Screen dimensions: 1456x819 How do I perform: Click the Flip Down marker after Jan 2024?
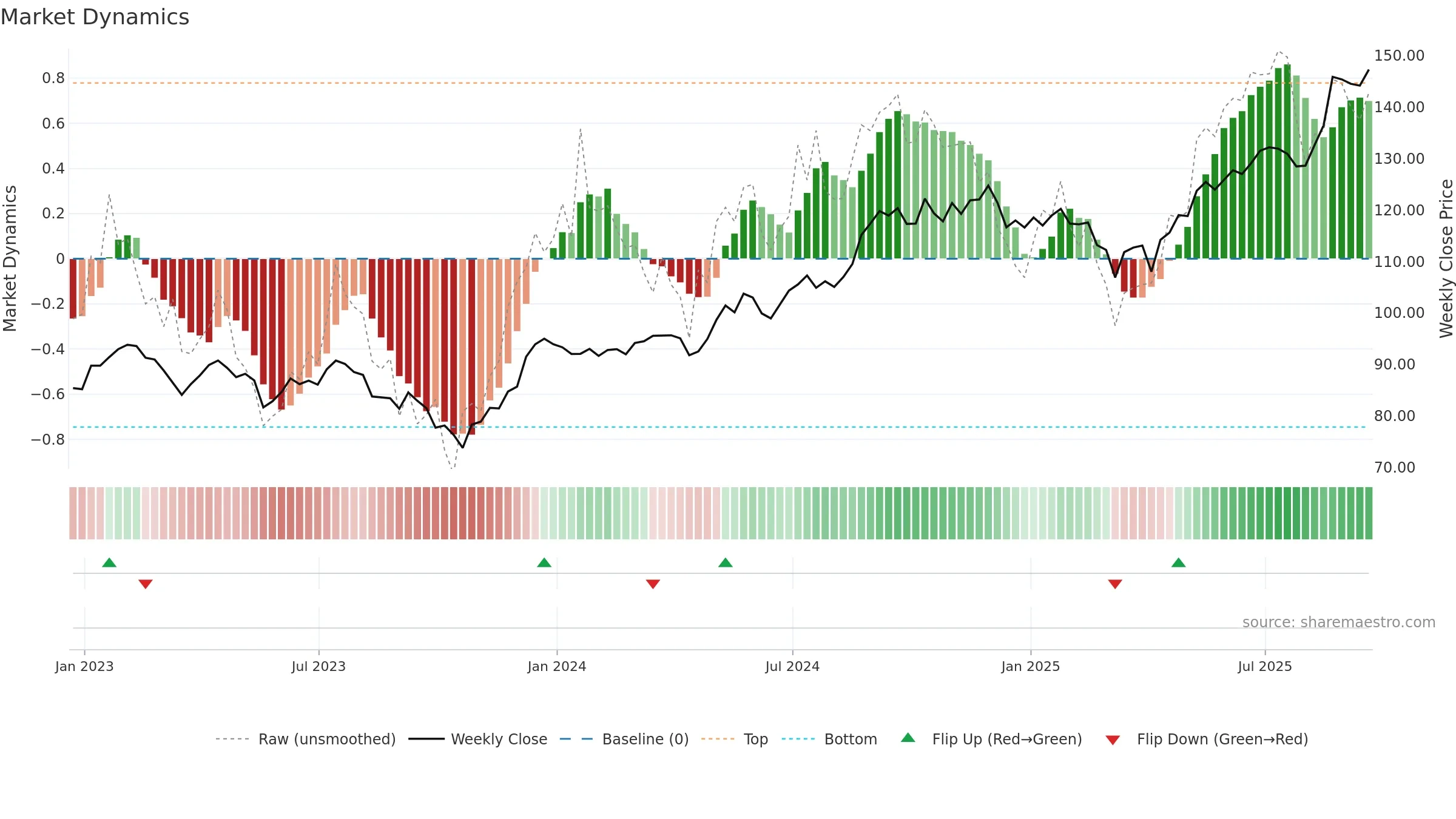(653, 584)
